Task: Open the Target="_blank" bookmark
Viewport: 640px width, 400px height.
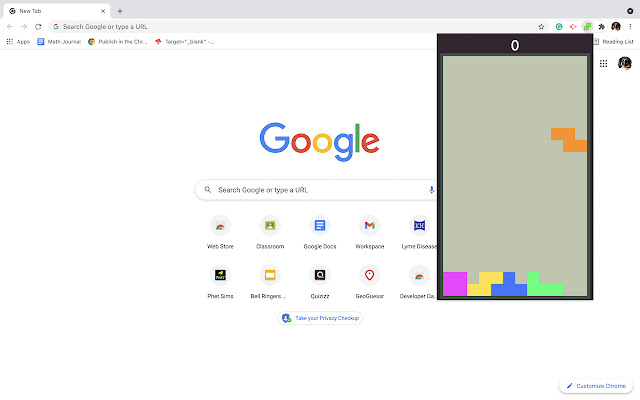Action: 184,42
